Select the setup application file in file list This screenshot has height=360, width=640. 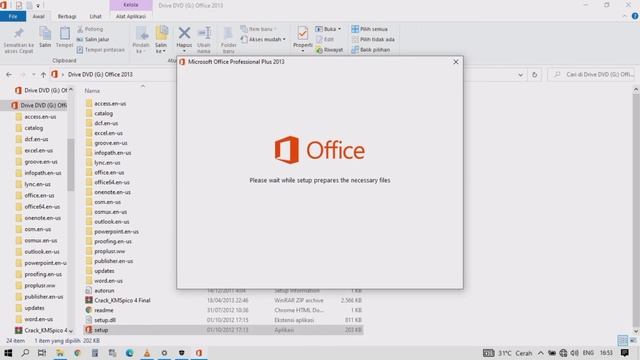pyautogui.click(x=223, y=330)
